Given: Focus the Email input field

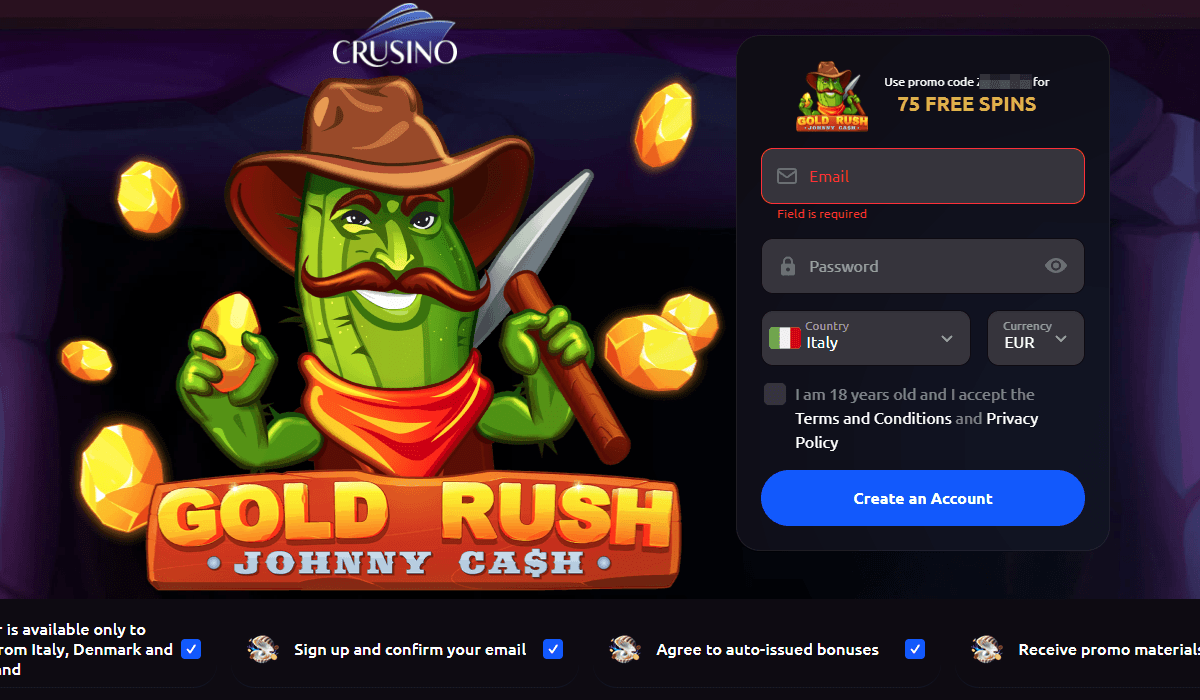Looking at the screenshot, I should (x=923, y=176).
